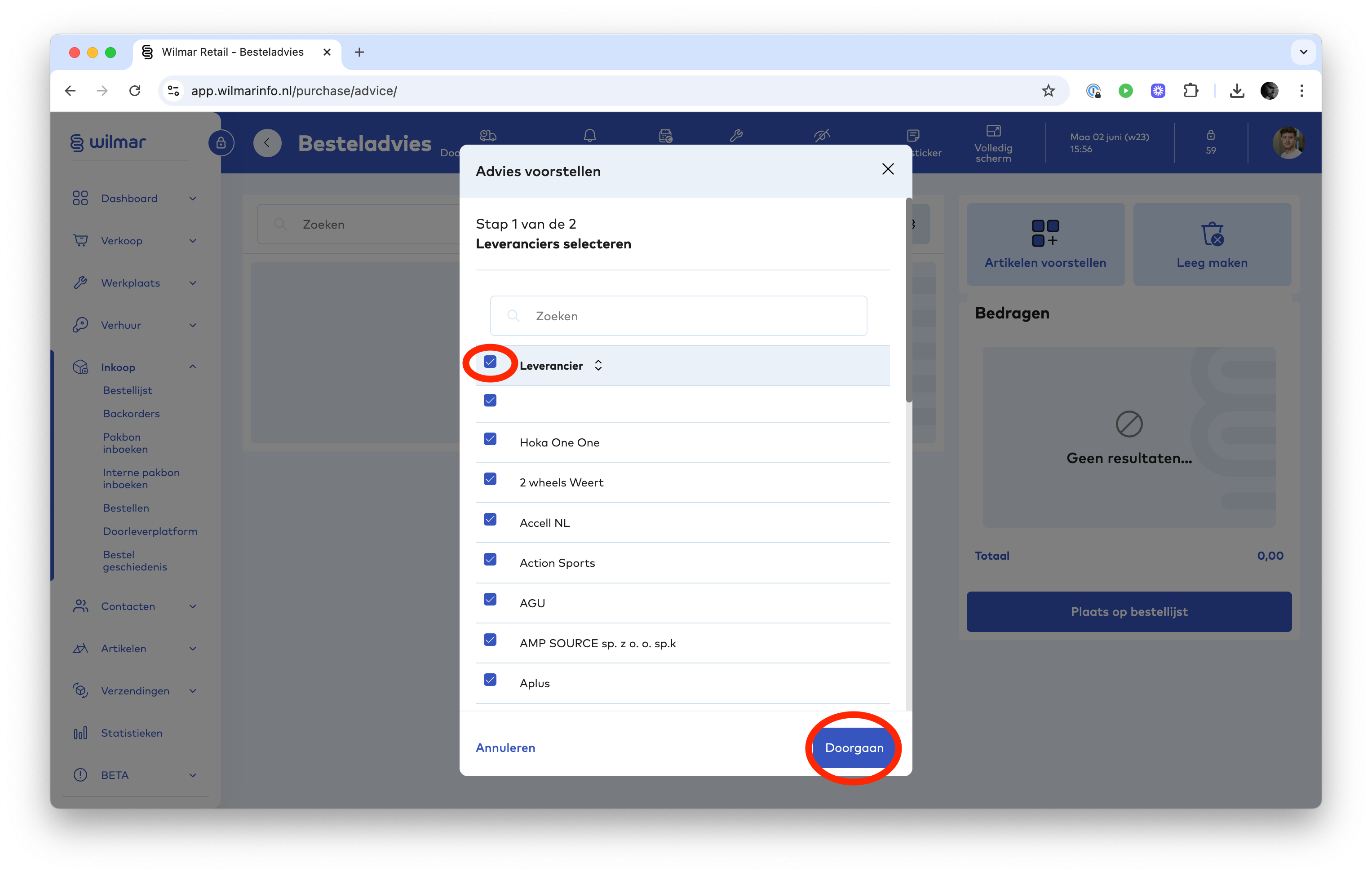Close the Advies voorstellen dialog
This screenshot has height=875, width=1372.
[x=888, y=169]
